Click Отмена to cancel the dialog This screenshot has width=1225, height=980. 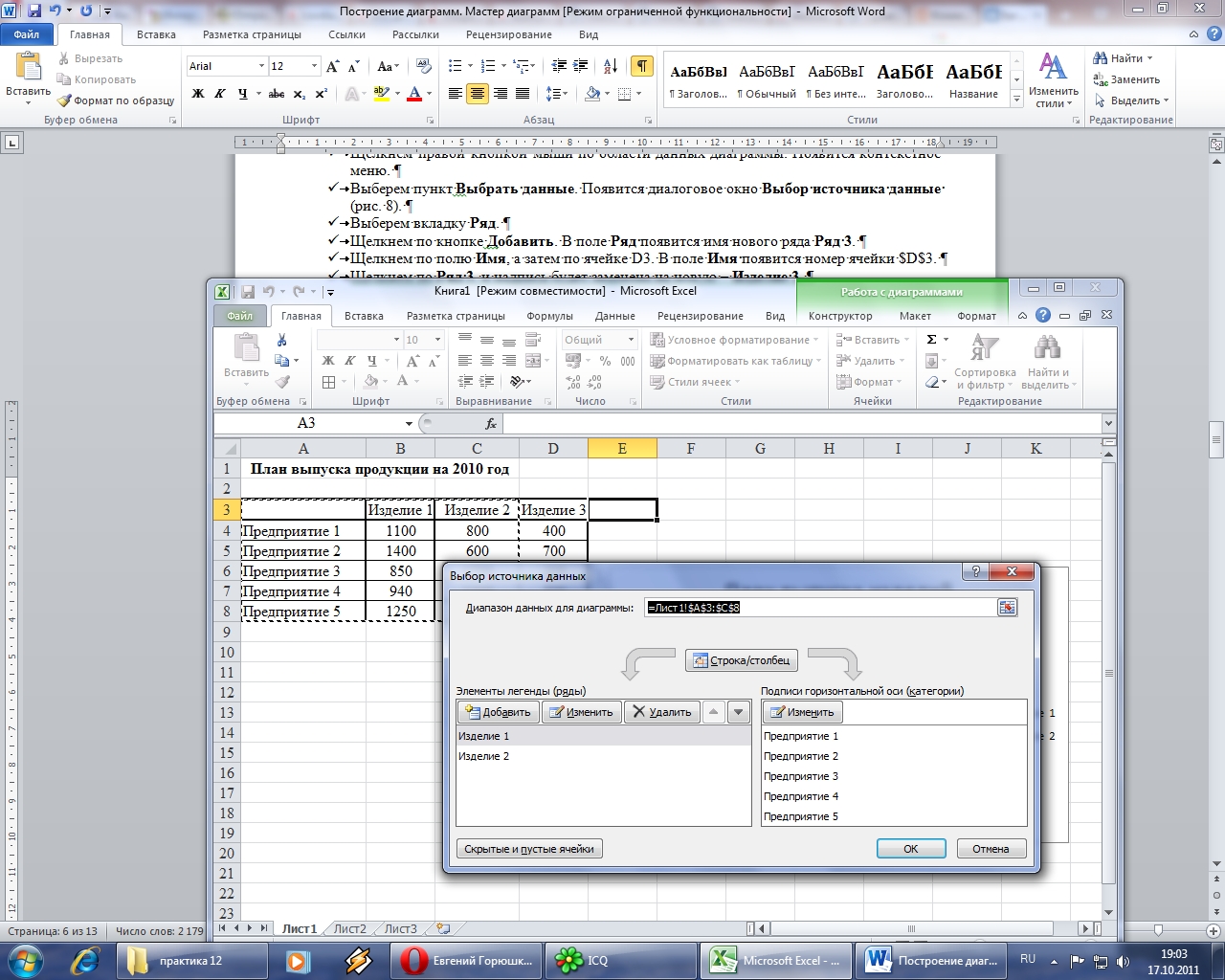(x=991, y=849)
